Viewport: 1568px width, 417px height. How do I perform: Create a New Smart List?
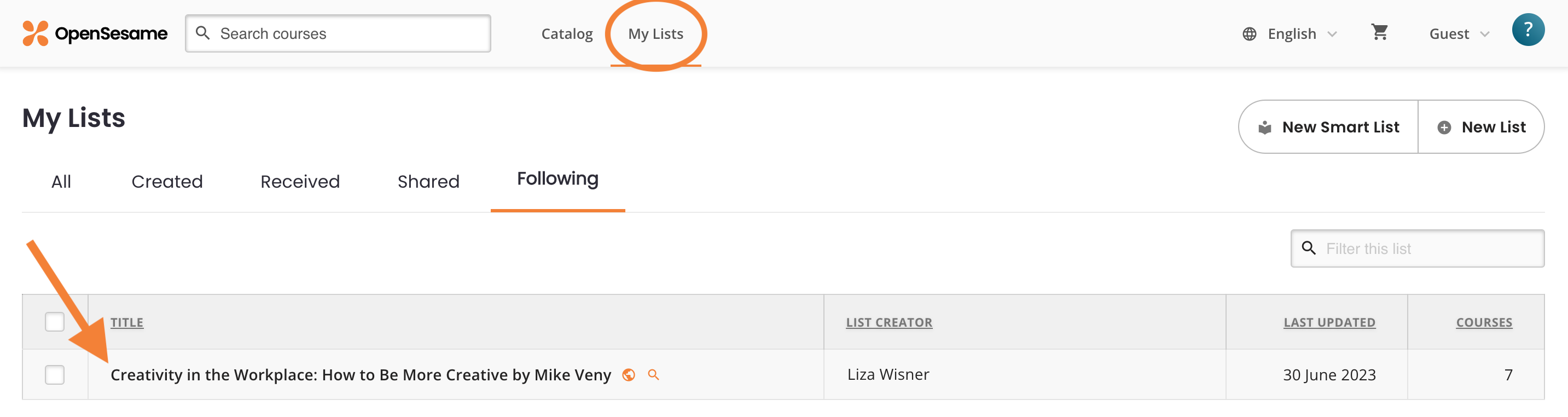click(1328, 126)
